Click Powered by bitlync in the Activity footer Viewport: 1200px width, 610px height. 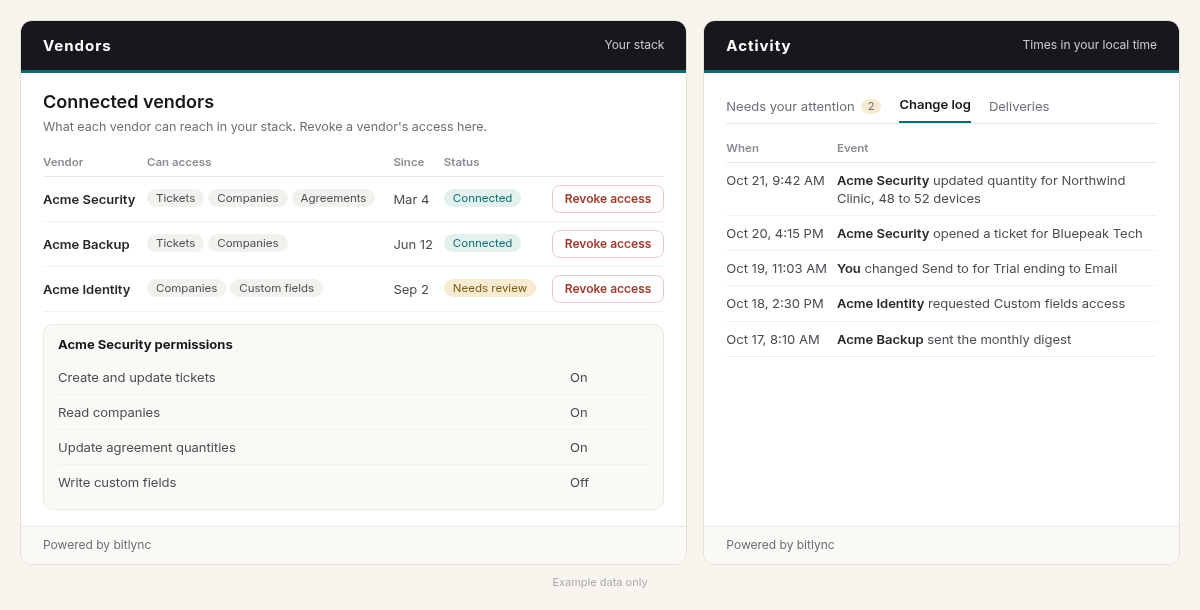(780, 545)
